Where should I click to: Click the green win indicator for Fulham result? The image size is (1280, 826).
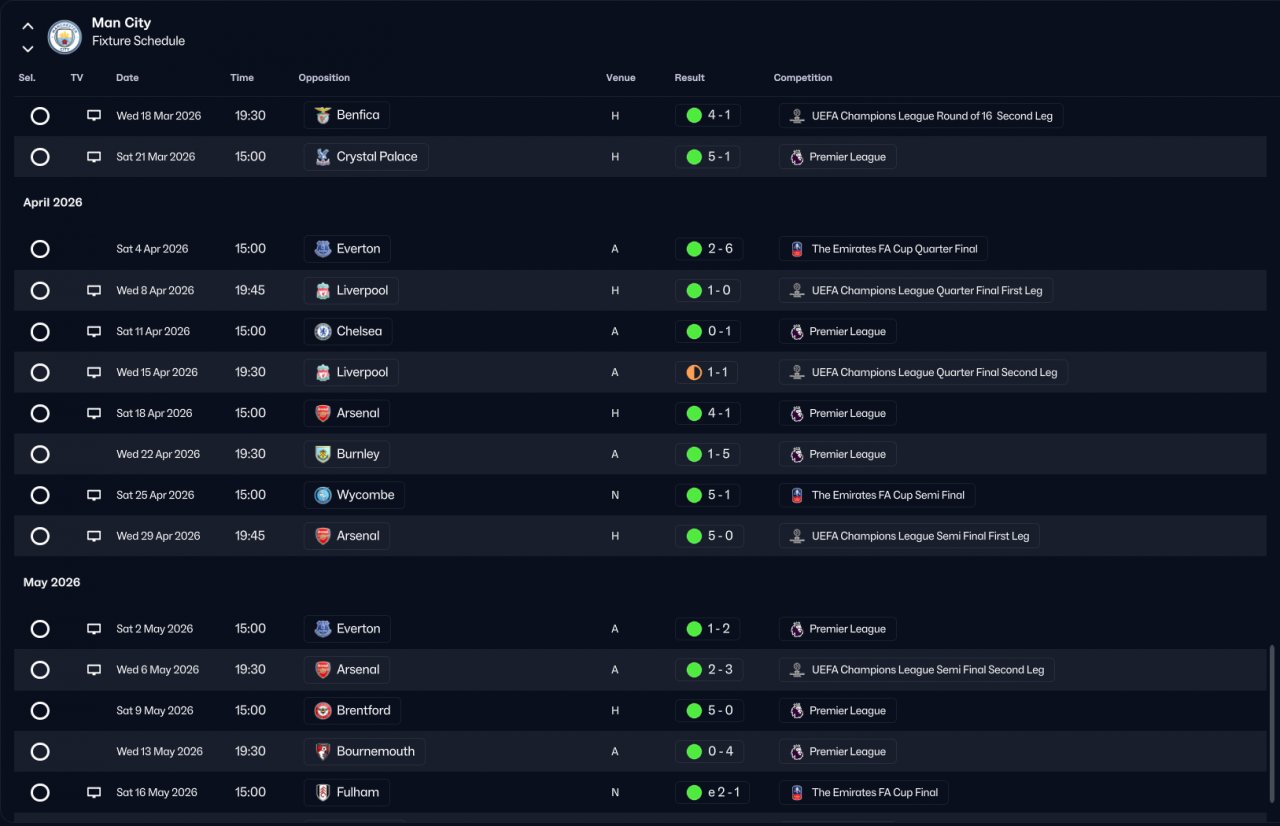[694, 793]
